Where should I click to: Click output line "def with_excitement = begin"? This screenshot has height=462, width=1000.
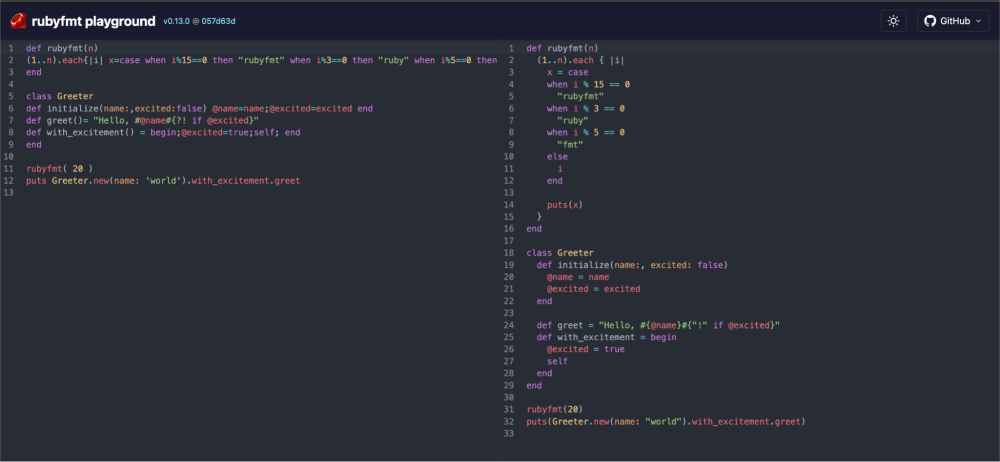[x=607, y=337]
